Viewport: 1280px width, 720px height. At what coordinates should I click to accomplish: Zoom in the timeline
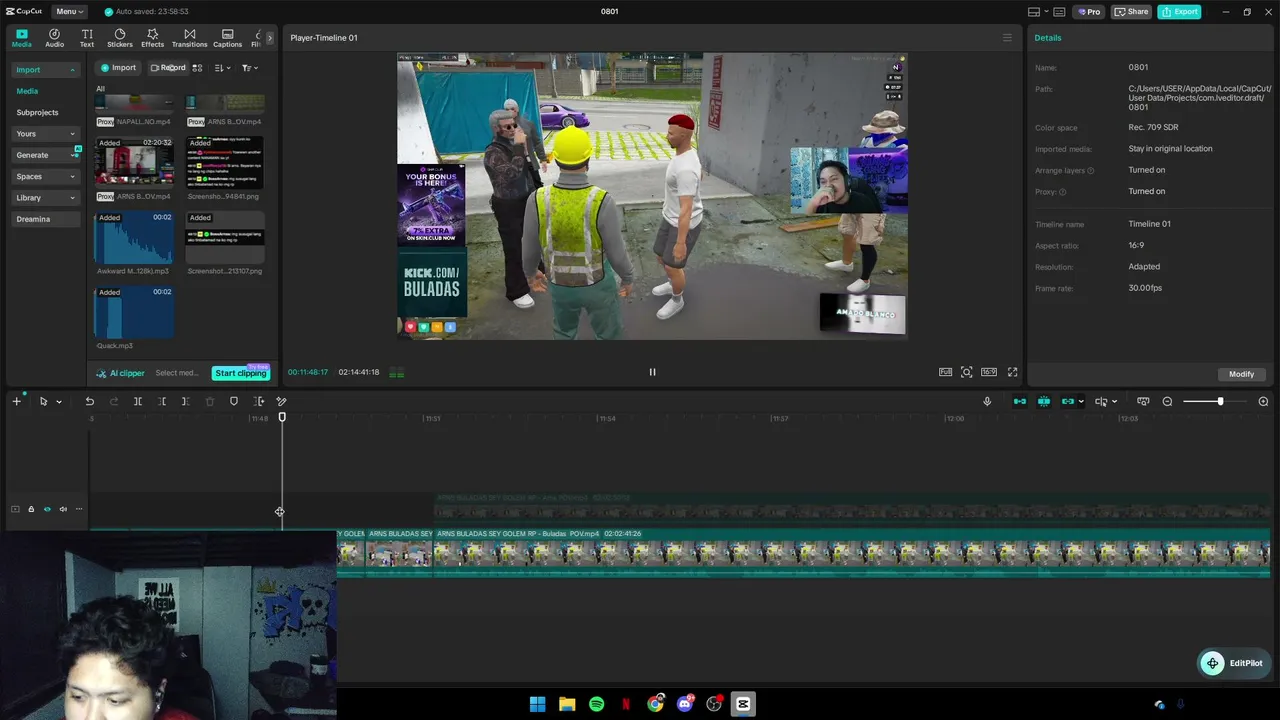pos(1263,401)
